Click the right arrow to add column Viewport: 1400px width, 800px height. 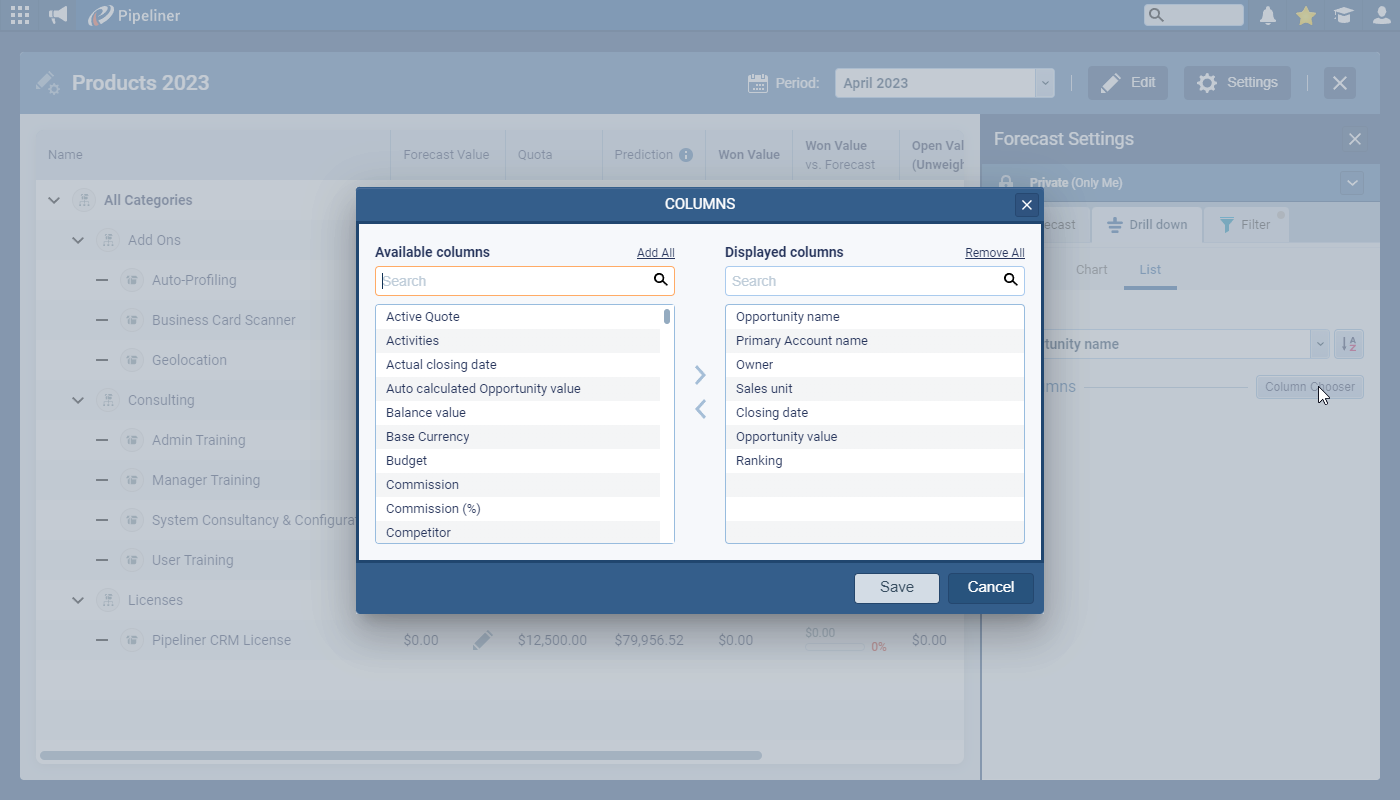coord(700,375)
